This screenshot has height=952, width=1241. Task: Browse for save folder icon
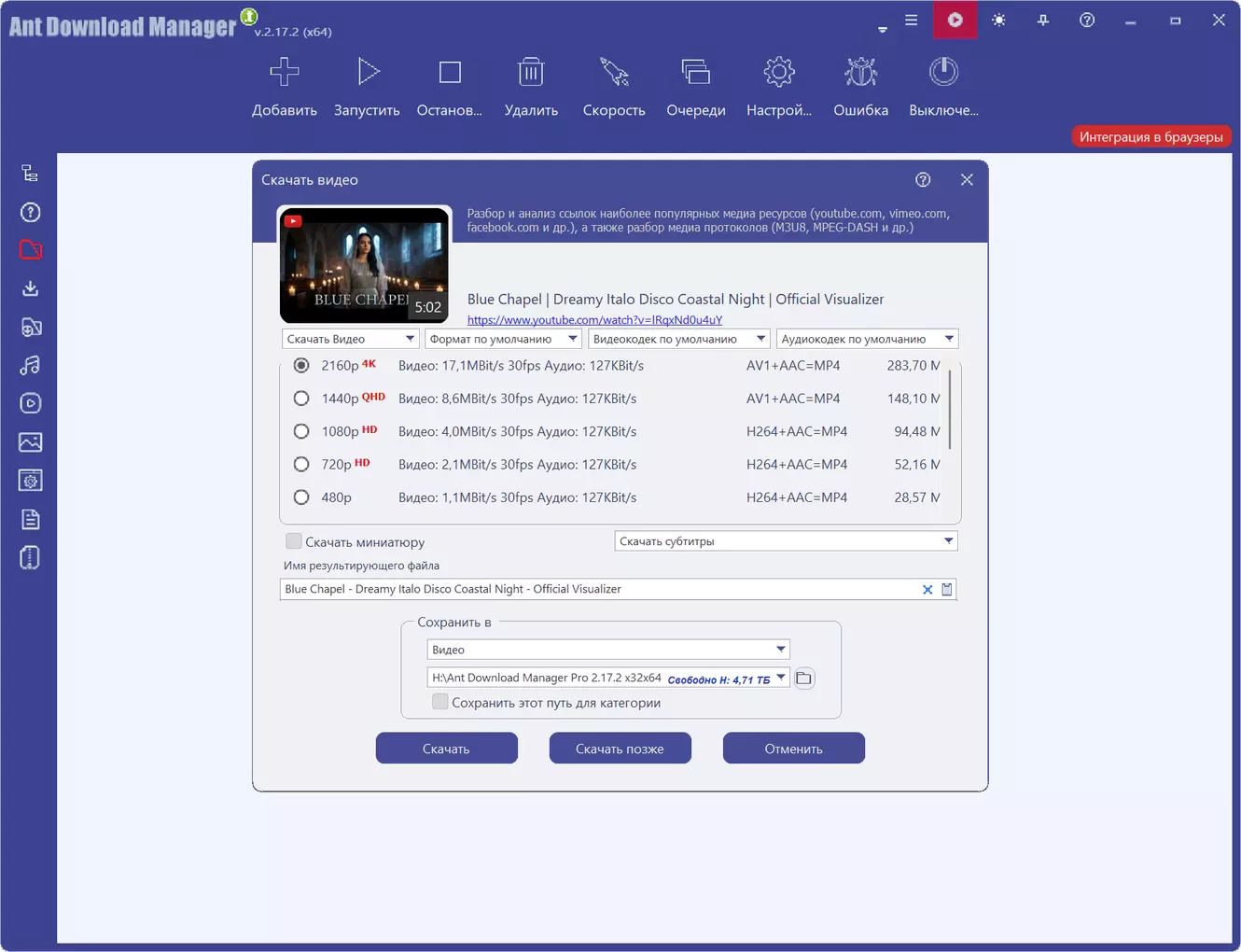(x=803, y=679)
